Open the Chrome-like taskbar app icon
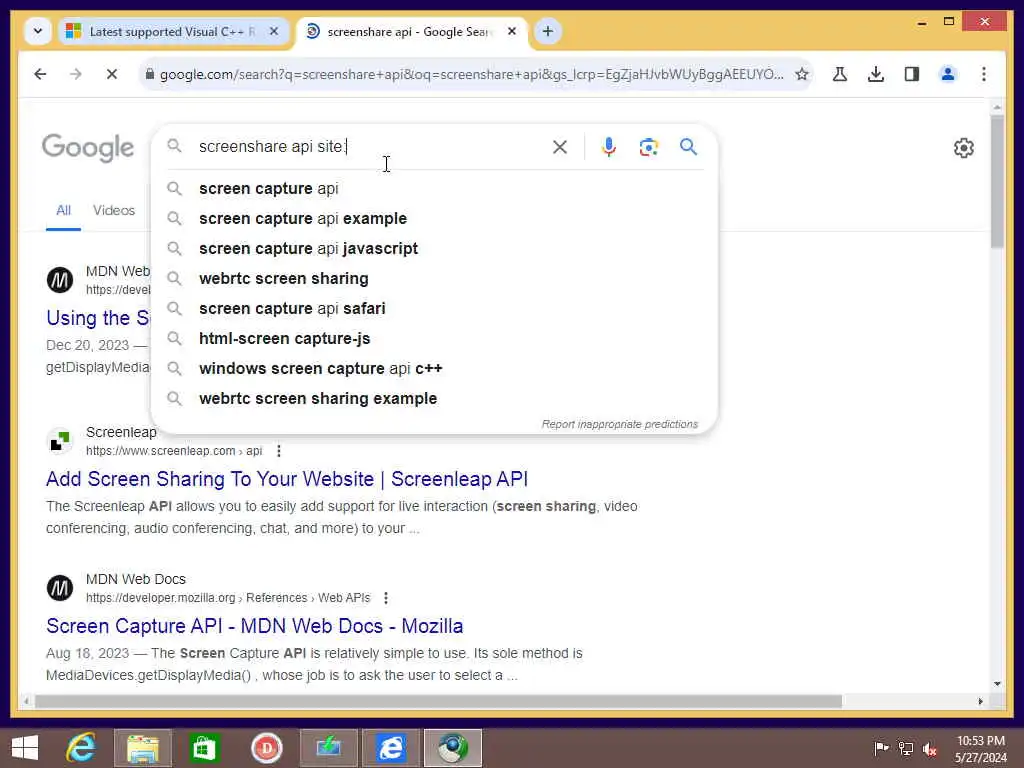 tap(453, 748)
